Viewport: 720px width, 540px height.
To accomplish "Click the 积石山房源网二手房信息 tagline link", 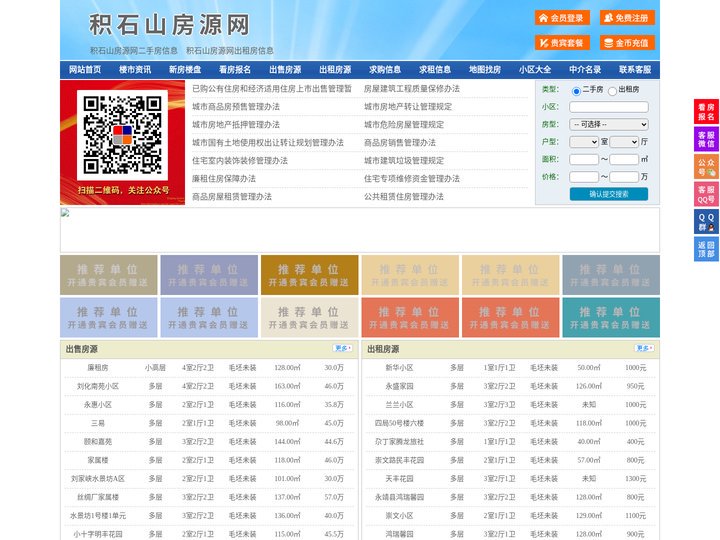I will tap(134, 51).
